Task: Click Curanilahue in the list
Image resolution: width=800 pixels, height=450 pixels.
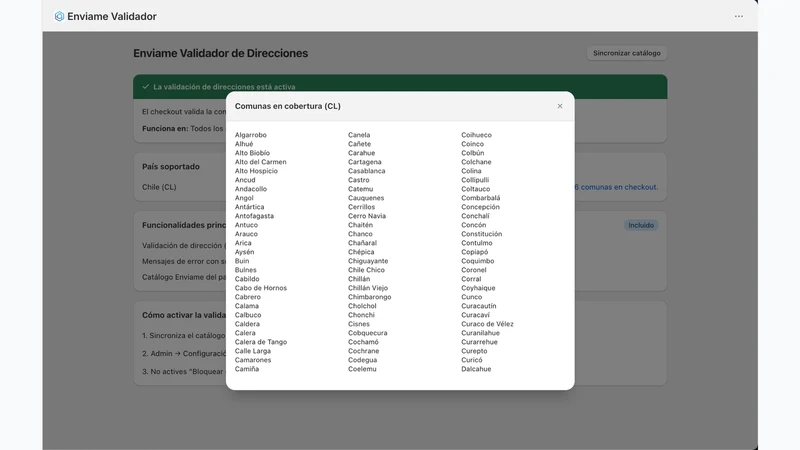Action: [x=480, y=333]
